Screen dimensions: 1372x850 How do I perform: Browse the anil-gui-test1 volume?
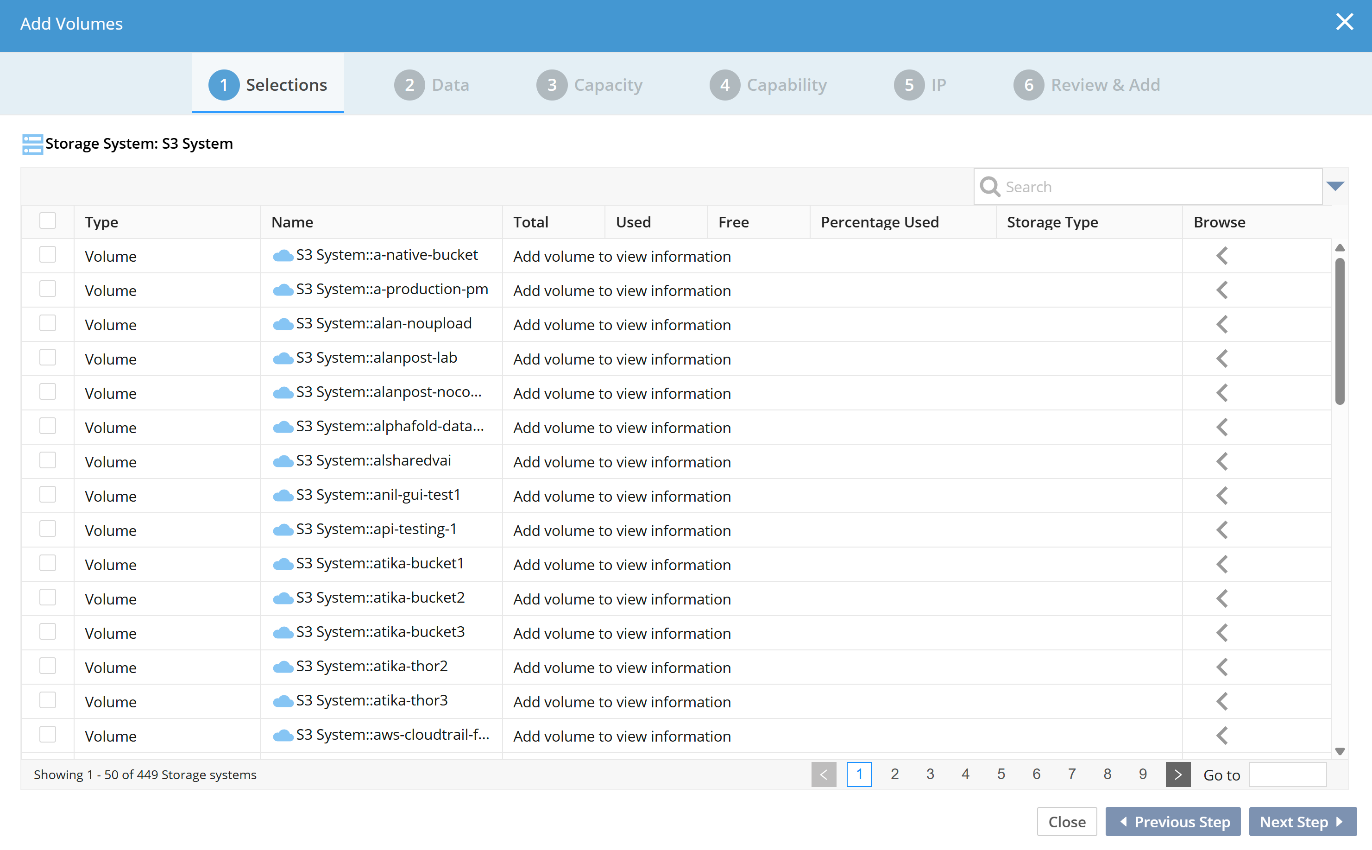(1221, 496)
